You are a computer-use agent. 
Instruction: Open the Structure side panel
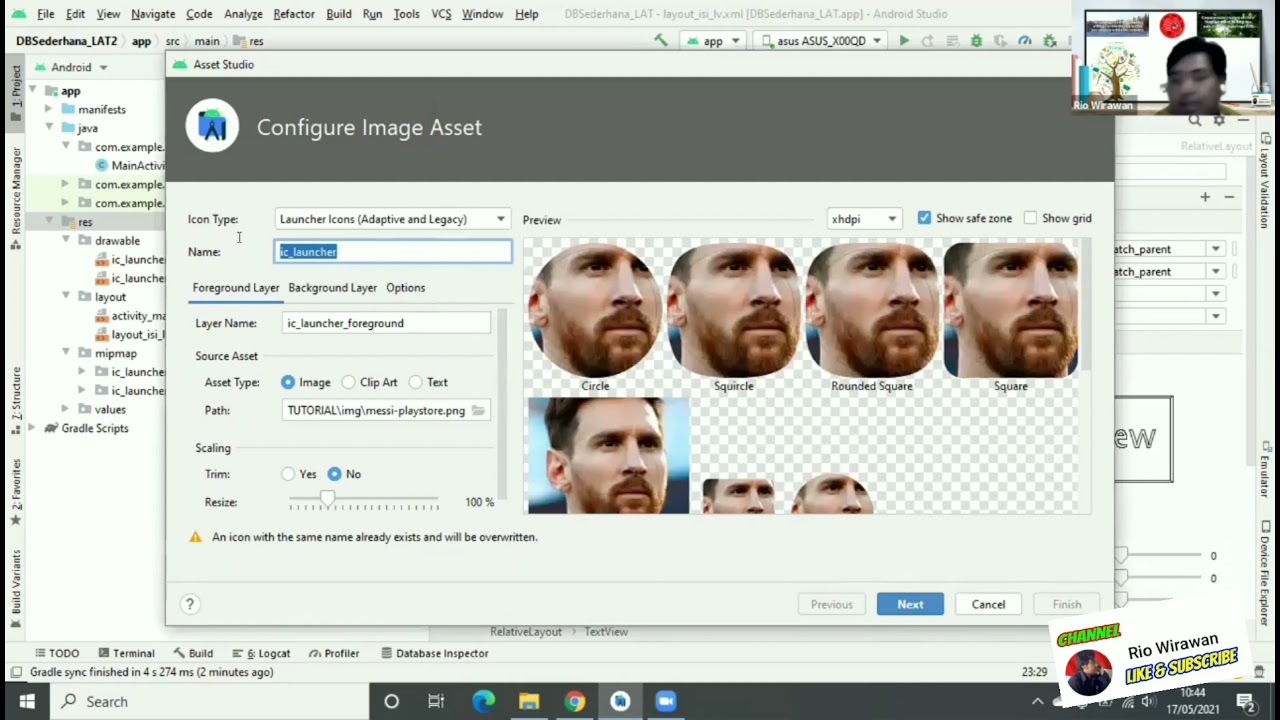(16, 400)
